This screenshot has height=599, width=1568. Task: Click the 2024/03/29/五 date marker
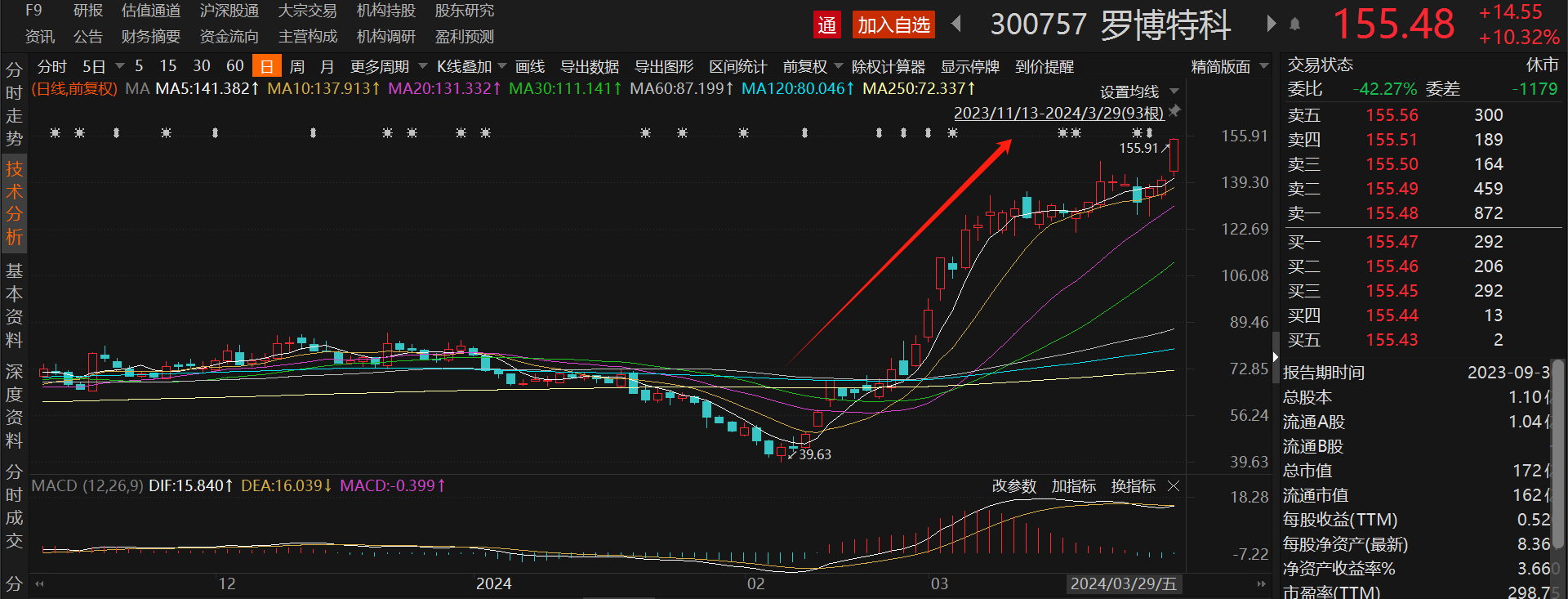[1124, 583]
